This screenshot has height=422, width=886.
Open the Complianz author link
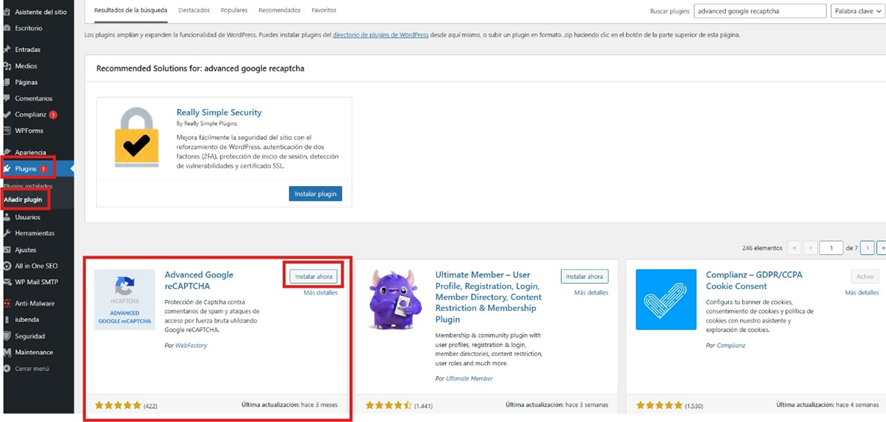click(x=731, y=345)
